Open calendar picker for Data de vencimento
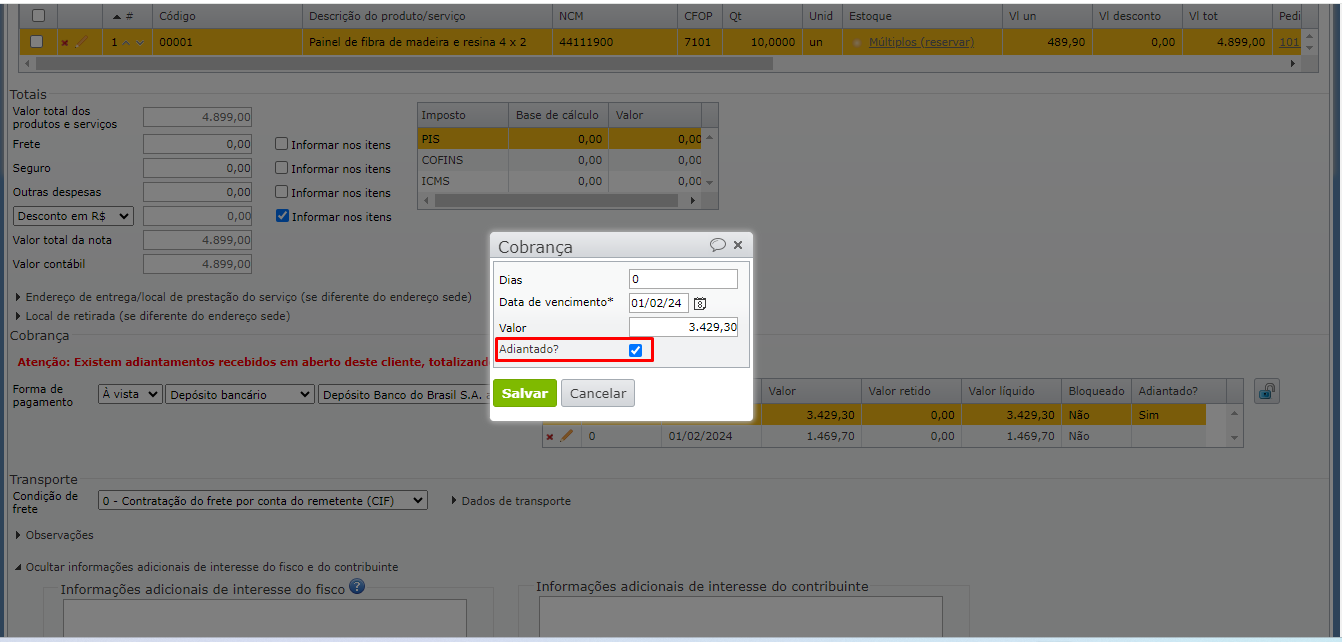The width and height of the screenshot is (1342, 642). (700, 303)
